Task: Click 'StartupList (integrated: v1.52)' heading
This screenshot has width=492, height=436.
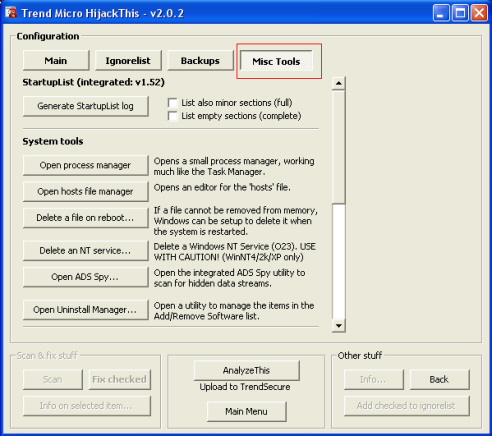Action: [94, 82]
